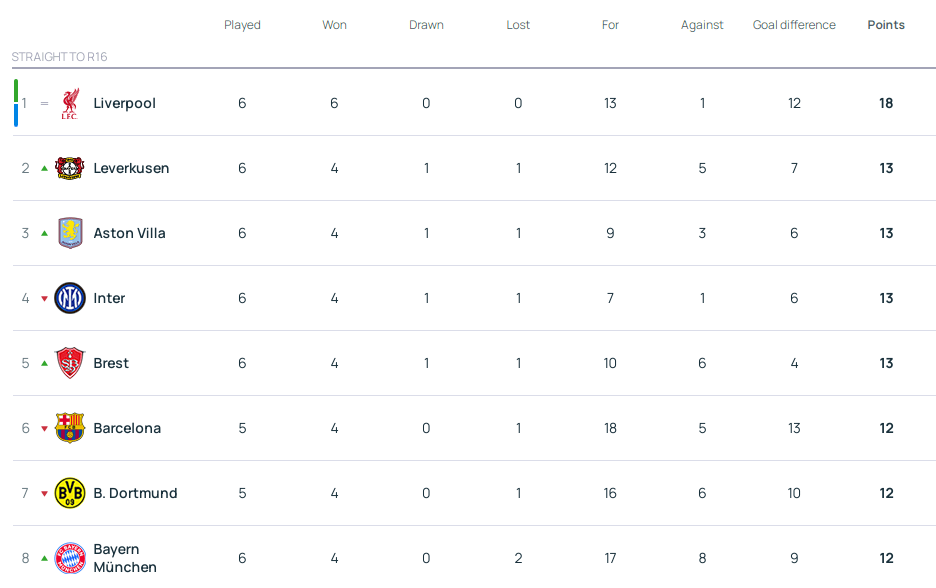The height and width of the screenshot is (588, 936).
Task: Open the Liverpool team link
Action: tap(124, 103)
